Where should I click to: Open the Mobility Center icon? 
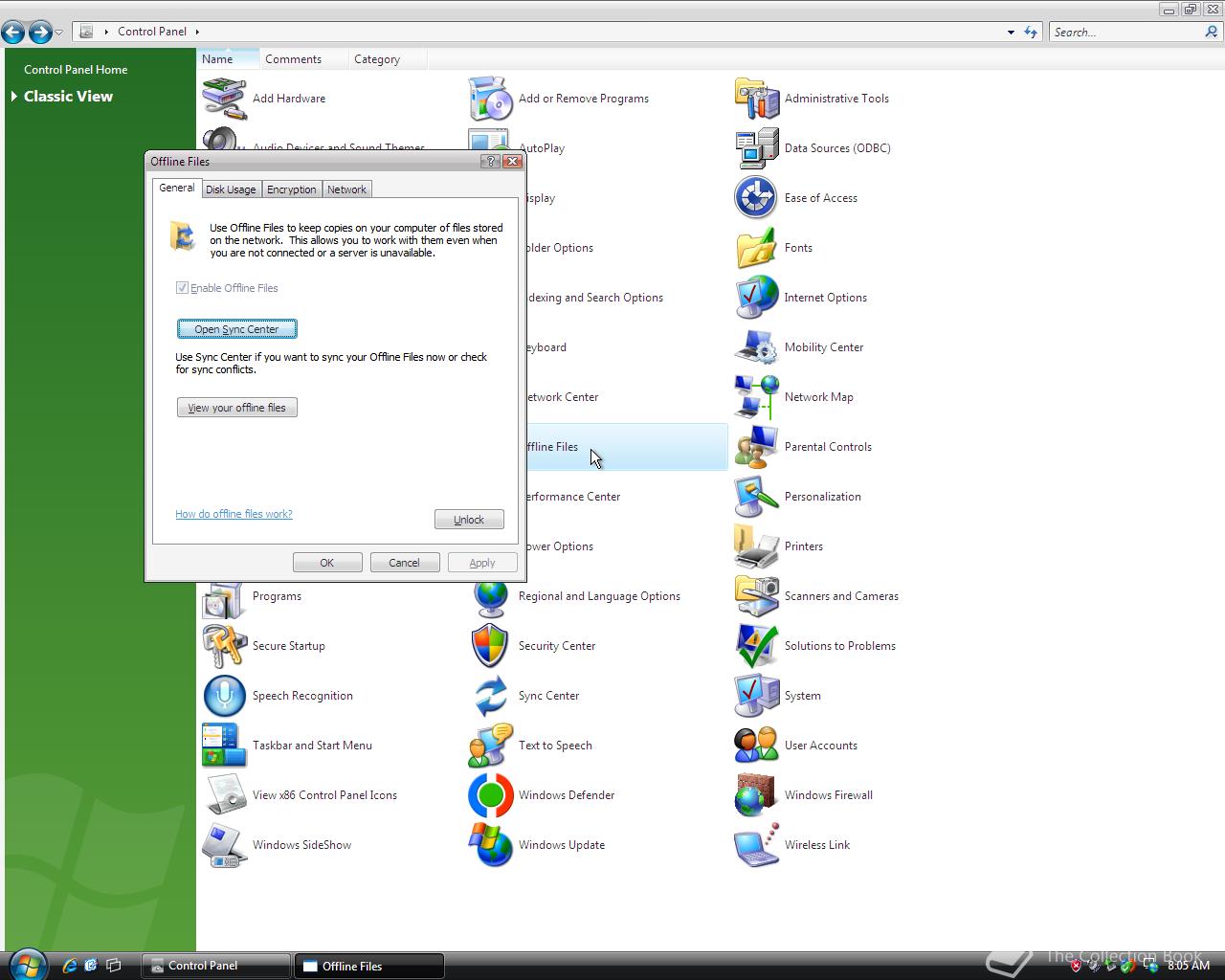coord(756,347)
